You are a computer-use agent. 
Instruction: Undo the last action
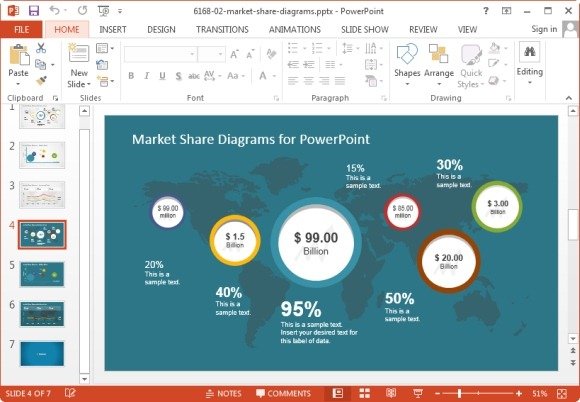(54, 11)
